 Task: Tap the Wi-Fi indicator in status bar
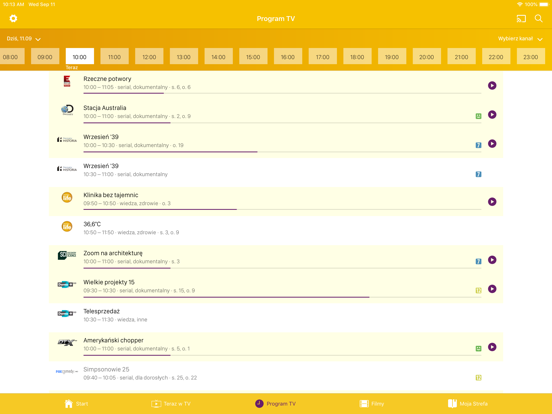(520, 4)
